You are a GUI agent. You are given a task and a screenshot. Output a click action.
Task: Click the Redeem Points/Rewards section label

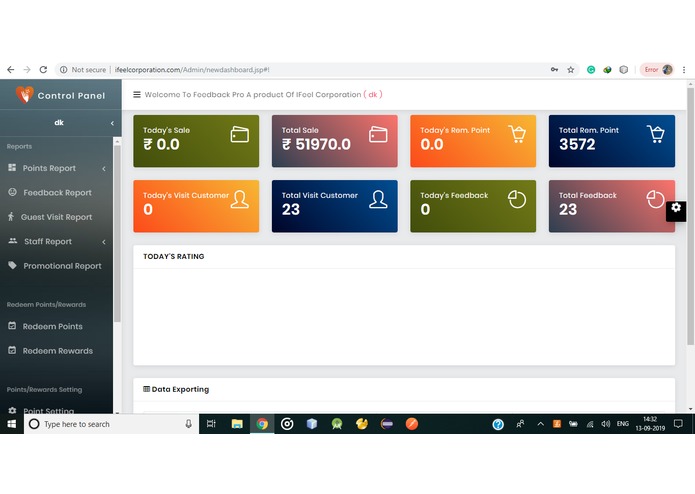coord(47,305)
